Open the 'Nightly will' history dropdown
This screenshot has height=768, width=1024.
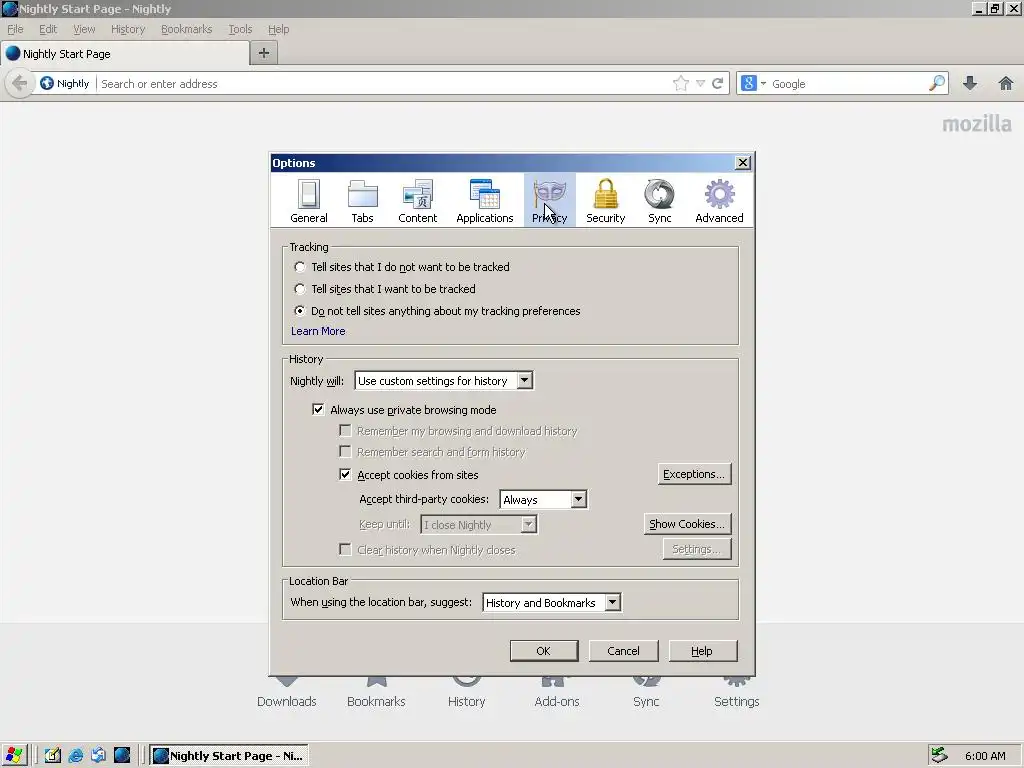(444, 381)
